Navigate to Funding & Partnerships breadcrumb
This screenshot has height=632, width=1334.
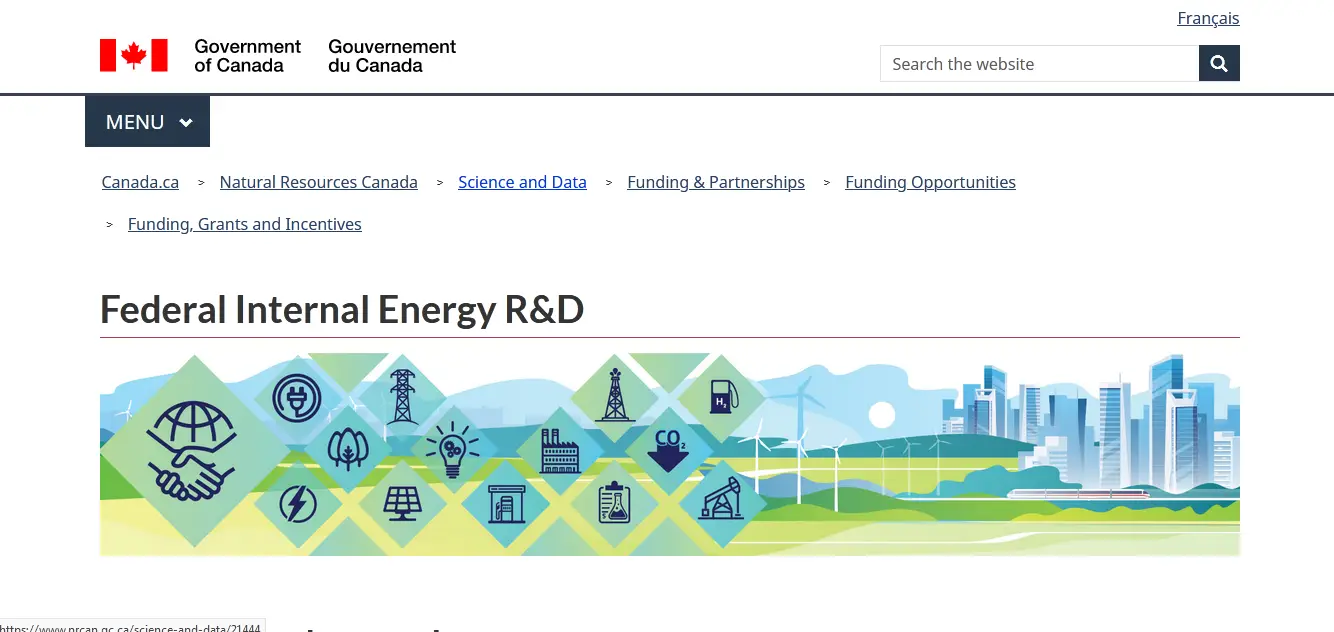coord(715,182)
